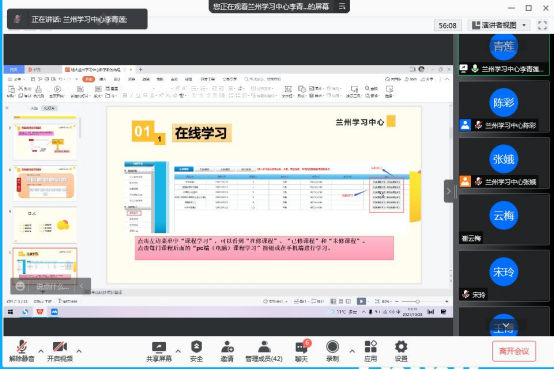
Task: Open the 演讲者视图 view dropdown
Action: click(499, 25)
